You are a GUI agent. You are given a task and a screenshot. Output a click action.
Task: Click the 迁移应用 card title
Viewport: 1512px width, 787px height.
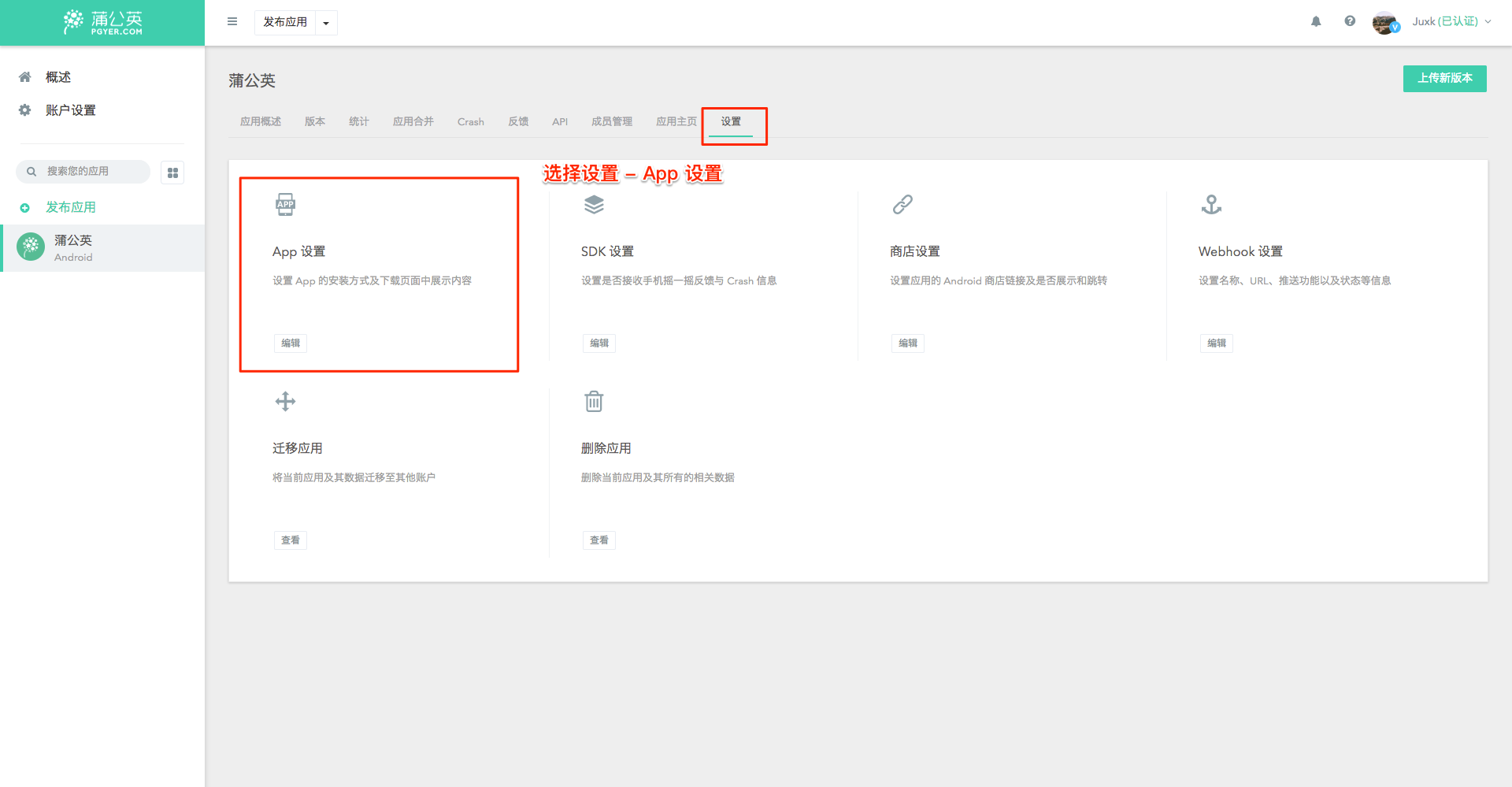[x=298, y=448]
